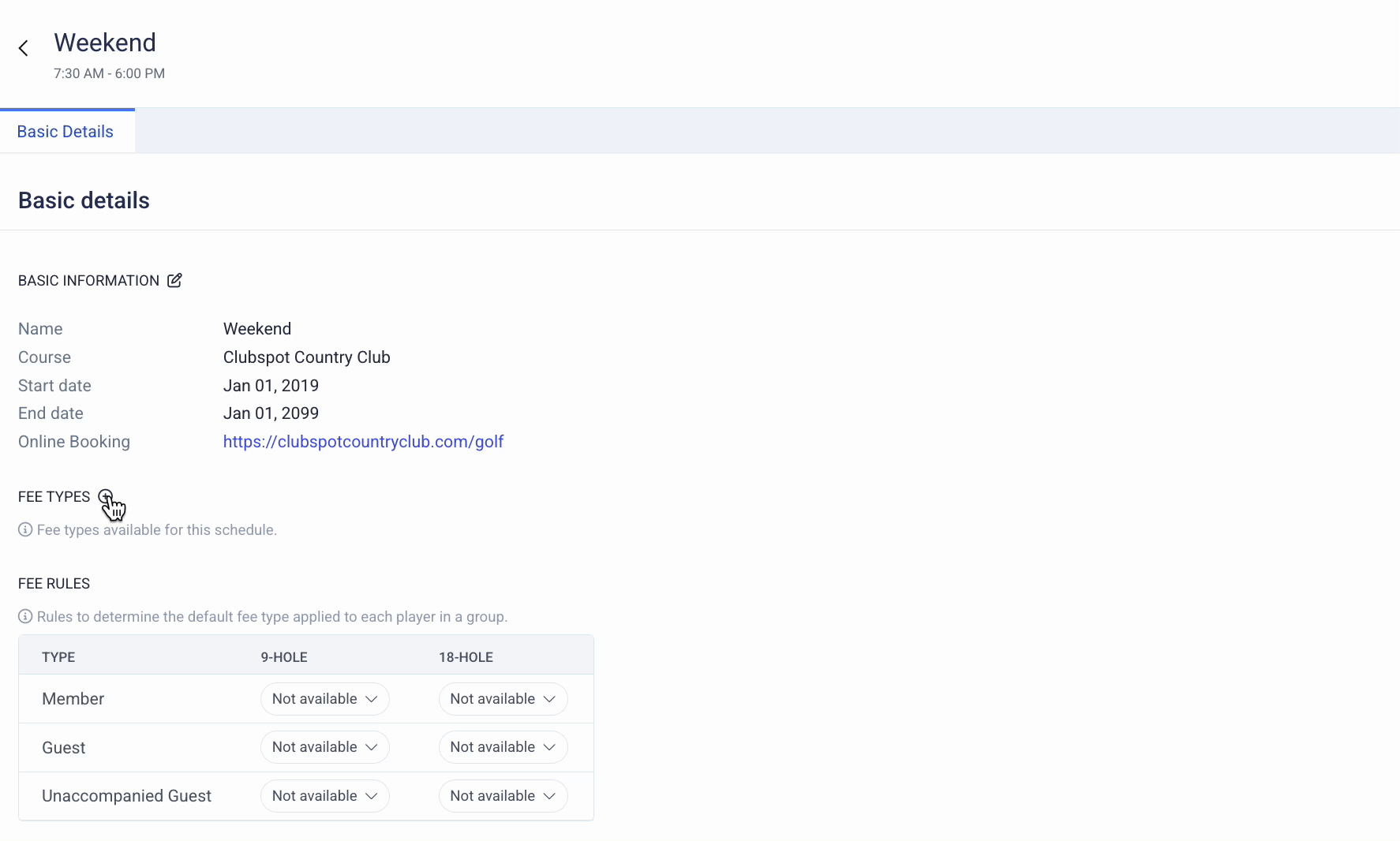The height and width of the screenshot is (841, 1400).
Task: Click the 18-HOLE column header
Action: point(466,657)
